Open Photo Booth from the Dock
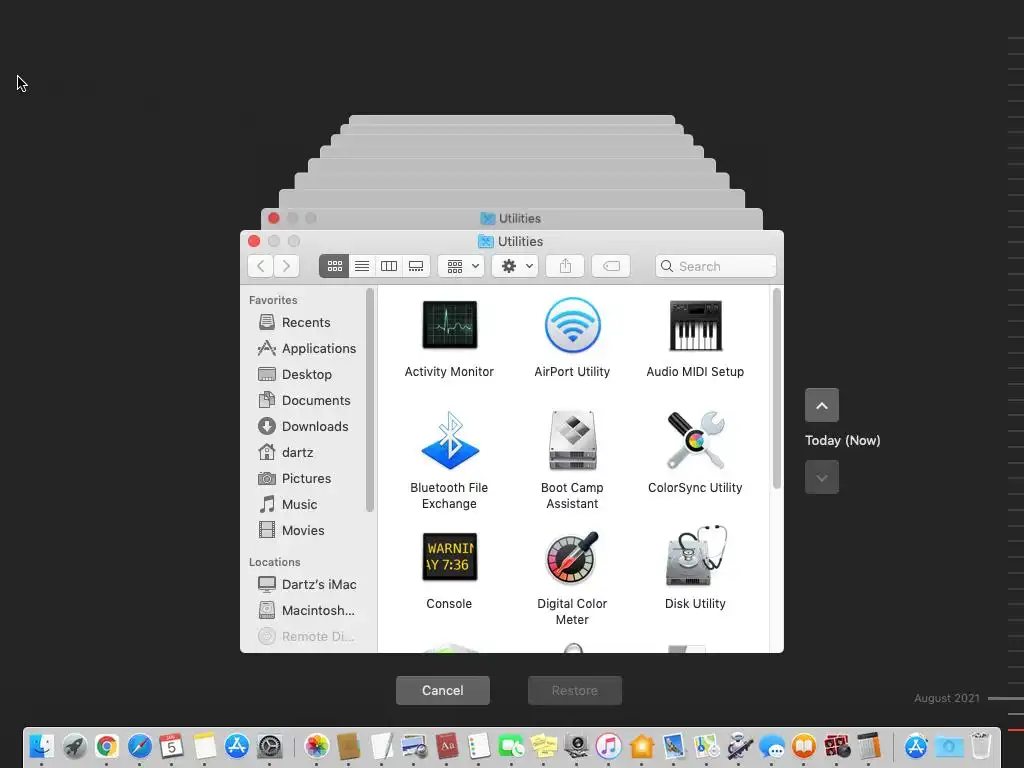The height and width of the screenshot is (768, 1024). (x=837, y=746)
